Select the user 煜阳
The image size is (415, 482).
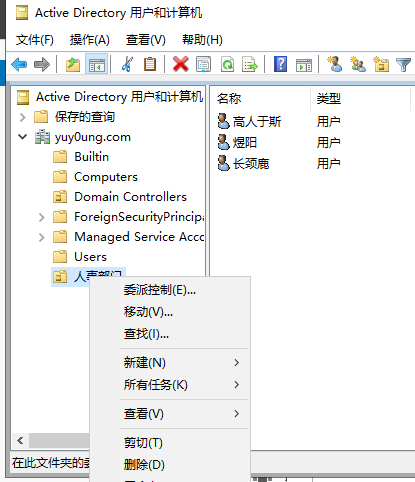click(245, 143)
